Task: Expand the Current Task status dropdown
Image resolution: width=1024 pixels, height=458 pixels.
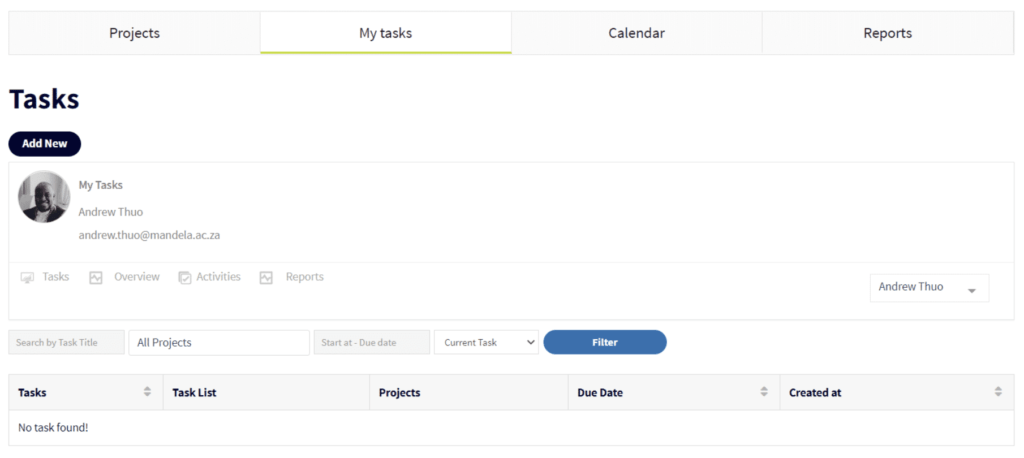Action: [486, 342]
